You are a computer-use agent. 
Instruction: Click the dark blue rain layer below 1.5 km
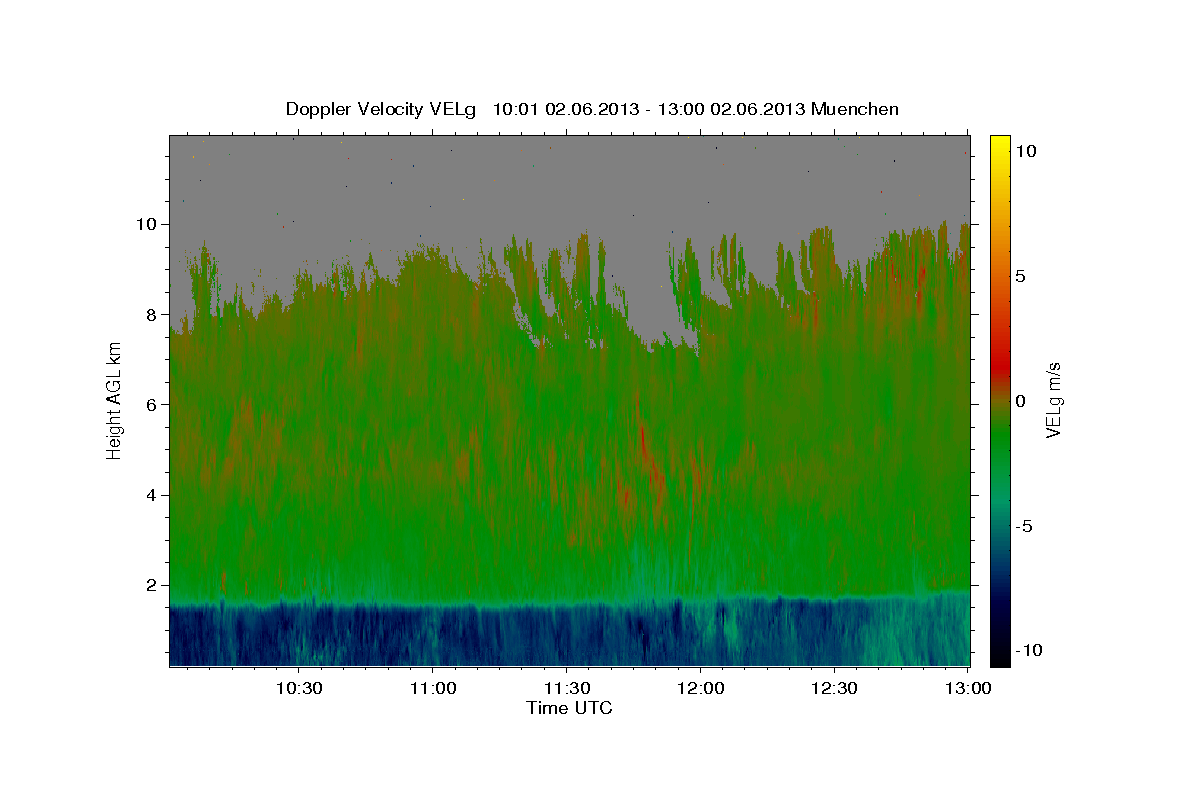(569, 636)
